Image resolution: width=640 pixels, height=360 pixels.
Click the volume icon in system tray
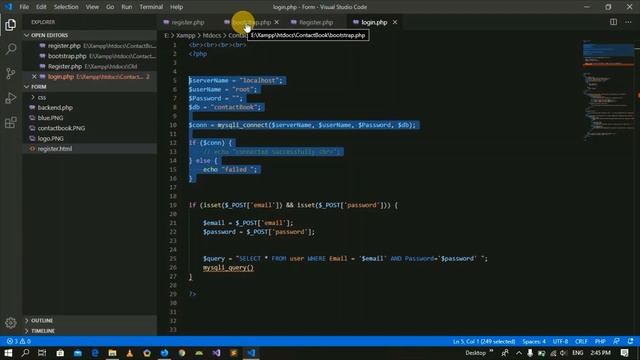[564, 353]
